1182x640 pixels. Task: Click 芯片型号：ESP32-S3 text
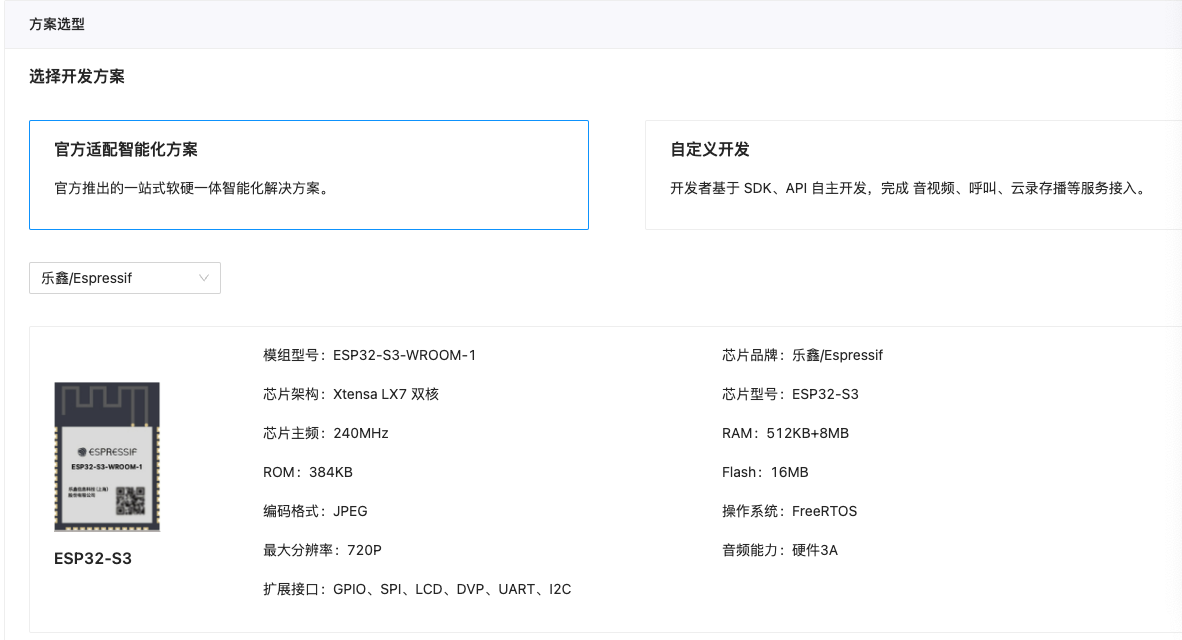pyautogui.click(x=790, y=394)
